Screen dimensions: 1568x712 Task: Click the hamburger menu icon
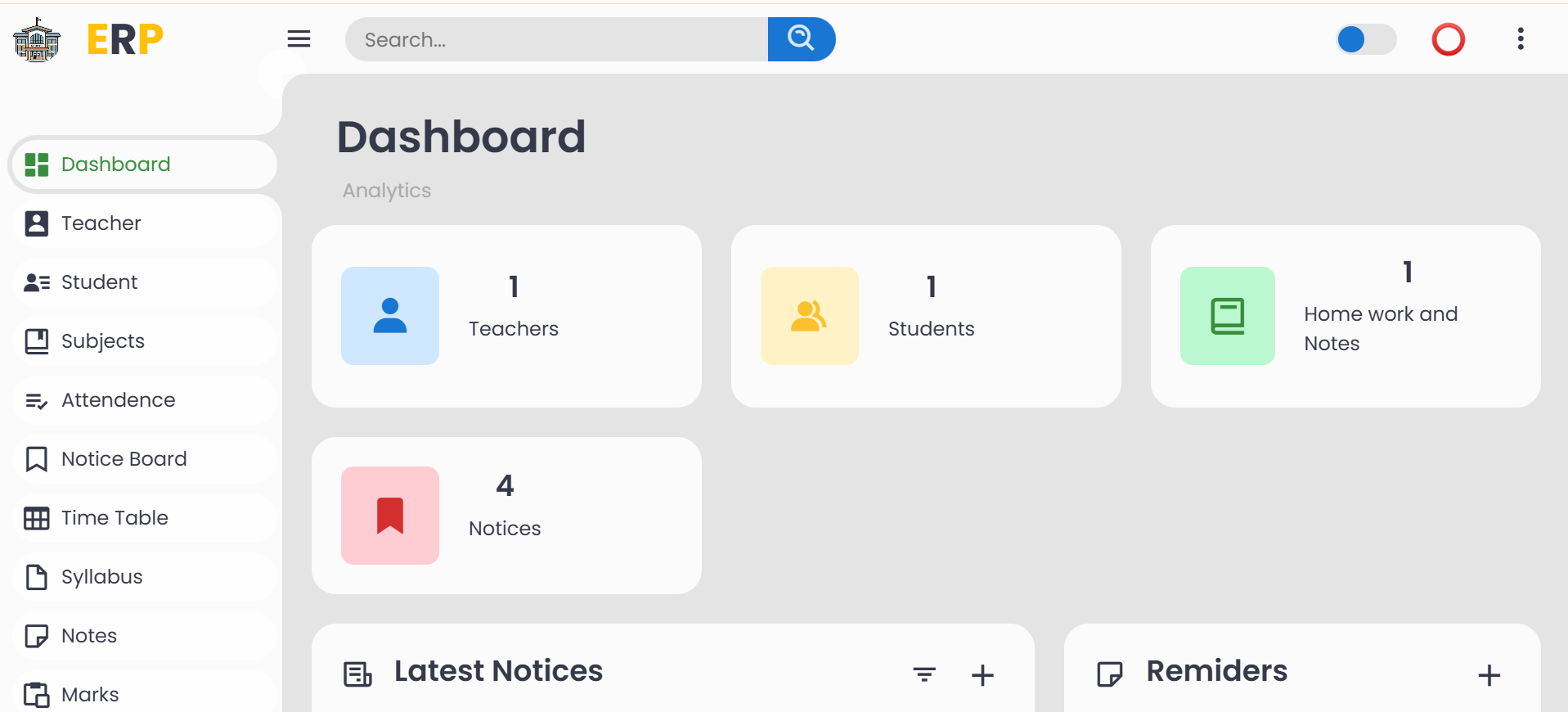click(299, 39)
